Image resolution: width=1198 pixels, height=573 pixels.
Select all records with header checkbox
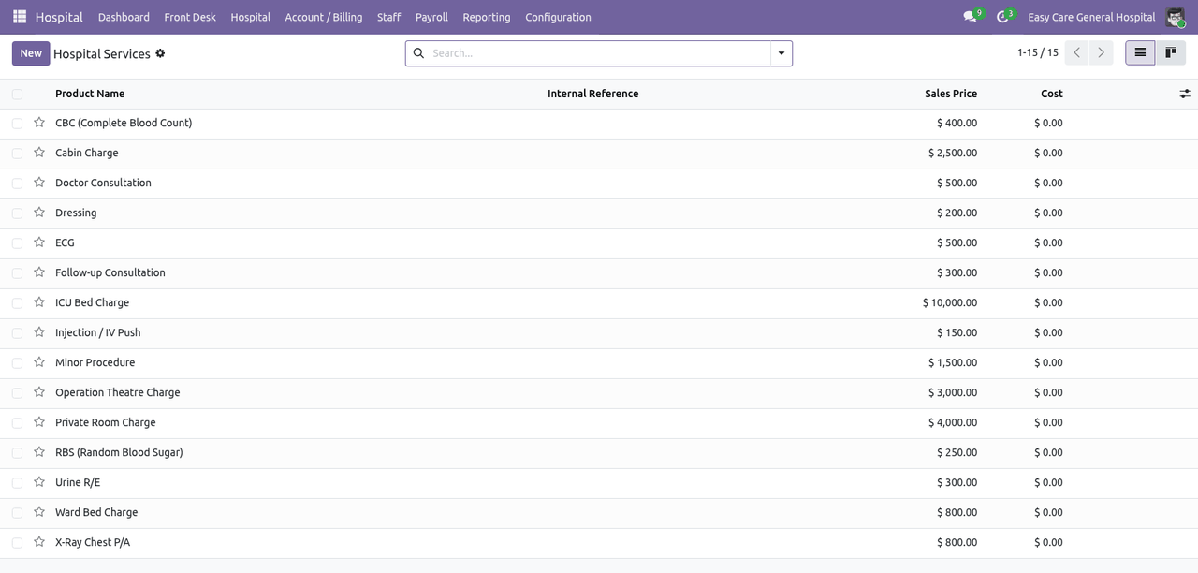pyautogui.click(x=17, y=94)
